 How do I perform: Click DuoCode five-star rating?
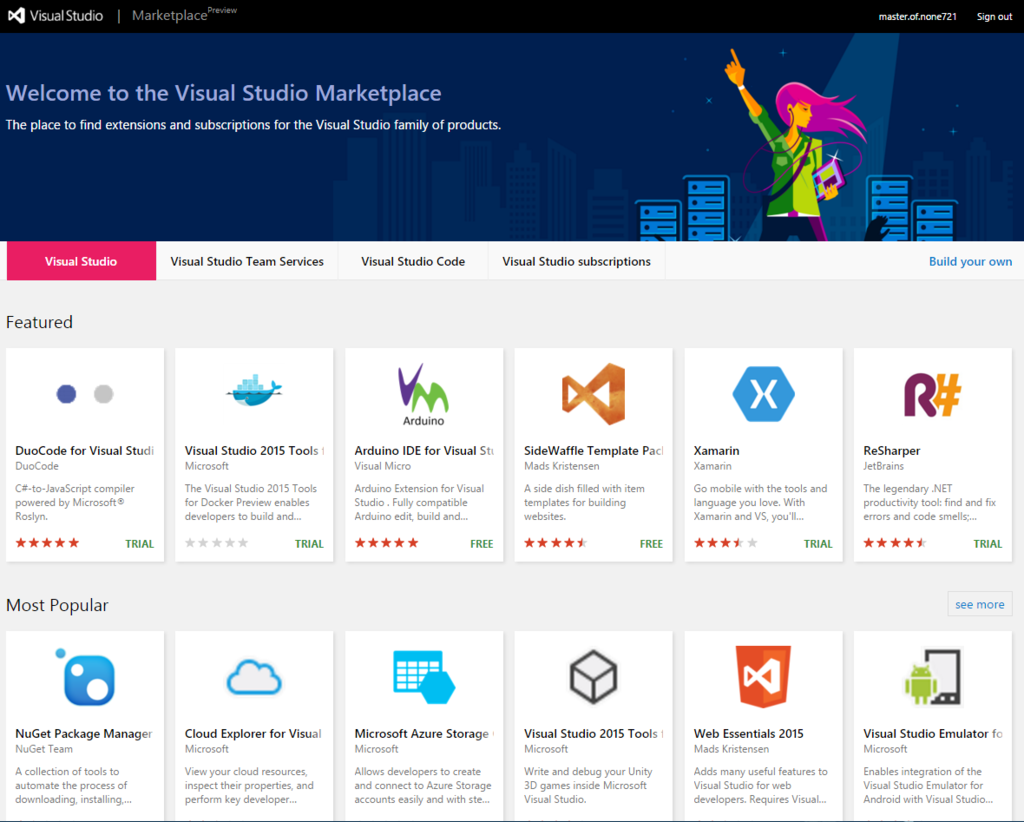coord(47,543)
